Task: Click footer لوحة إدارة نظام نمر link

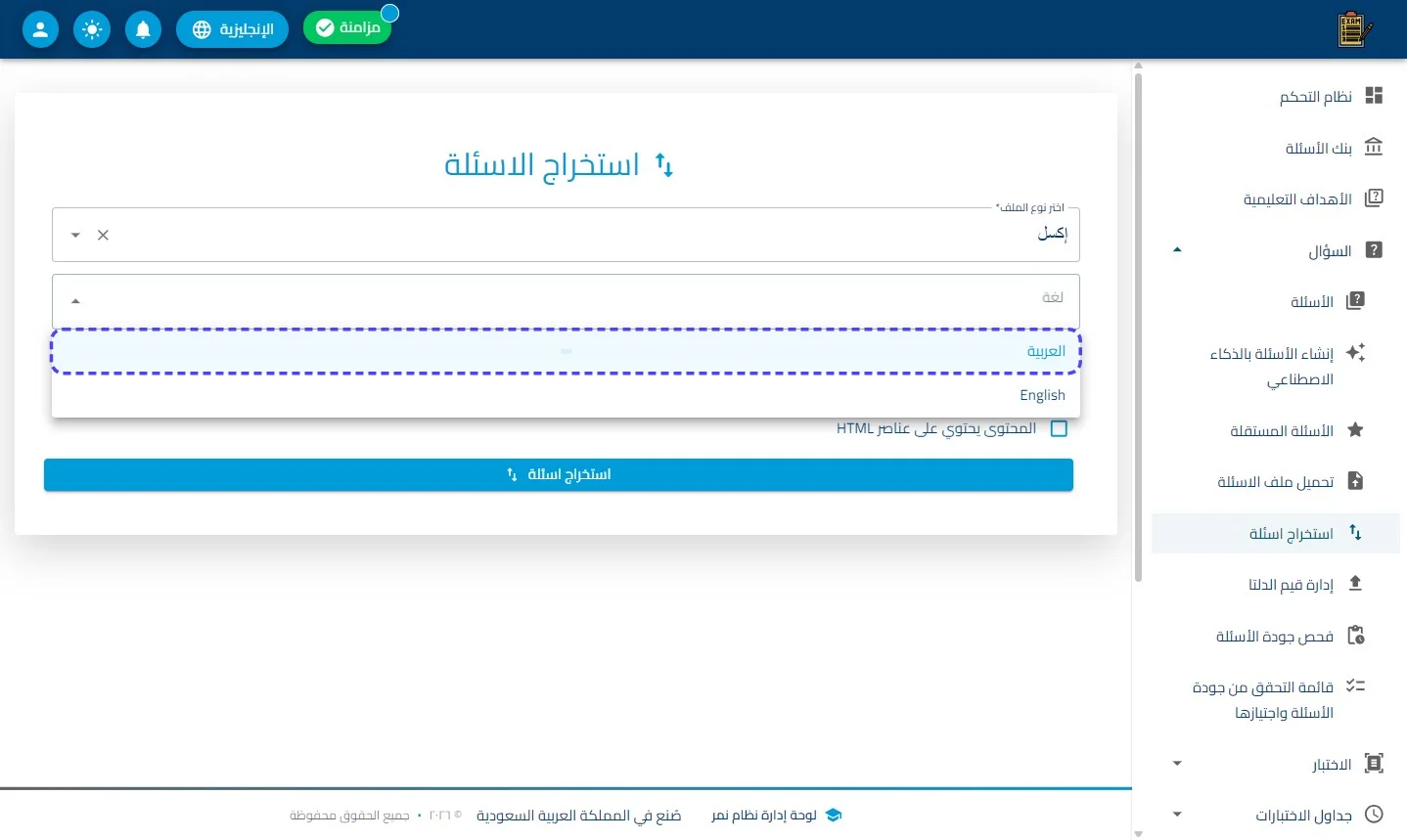Action: pyautogui.click(x=764, y=815)
